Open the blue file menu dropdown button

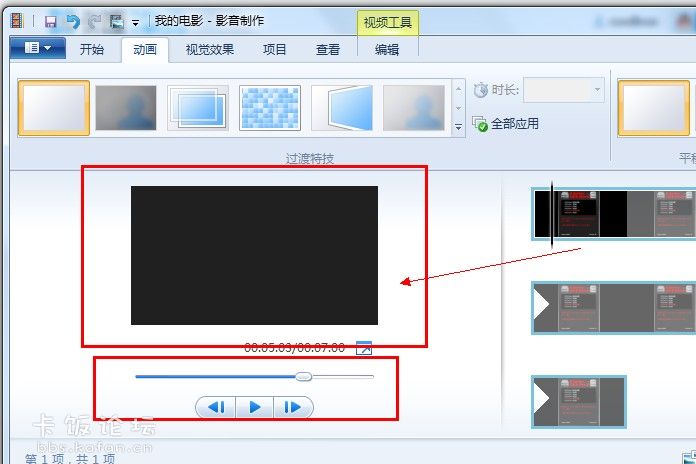pyautogui.click(x=38, y=48)
